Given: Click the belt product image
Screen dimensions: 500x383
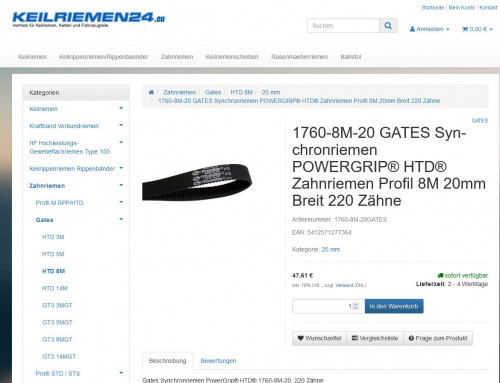Looking at the screenshot, I should coord(197,182).
